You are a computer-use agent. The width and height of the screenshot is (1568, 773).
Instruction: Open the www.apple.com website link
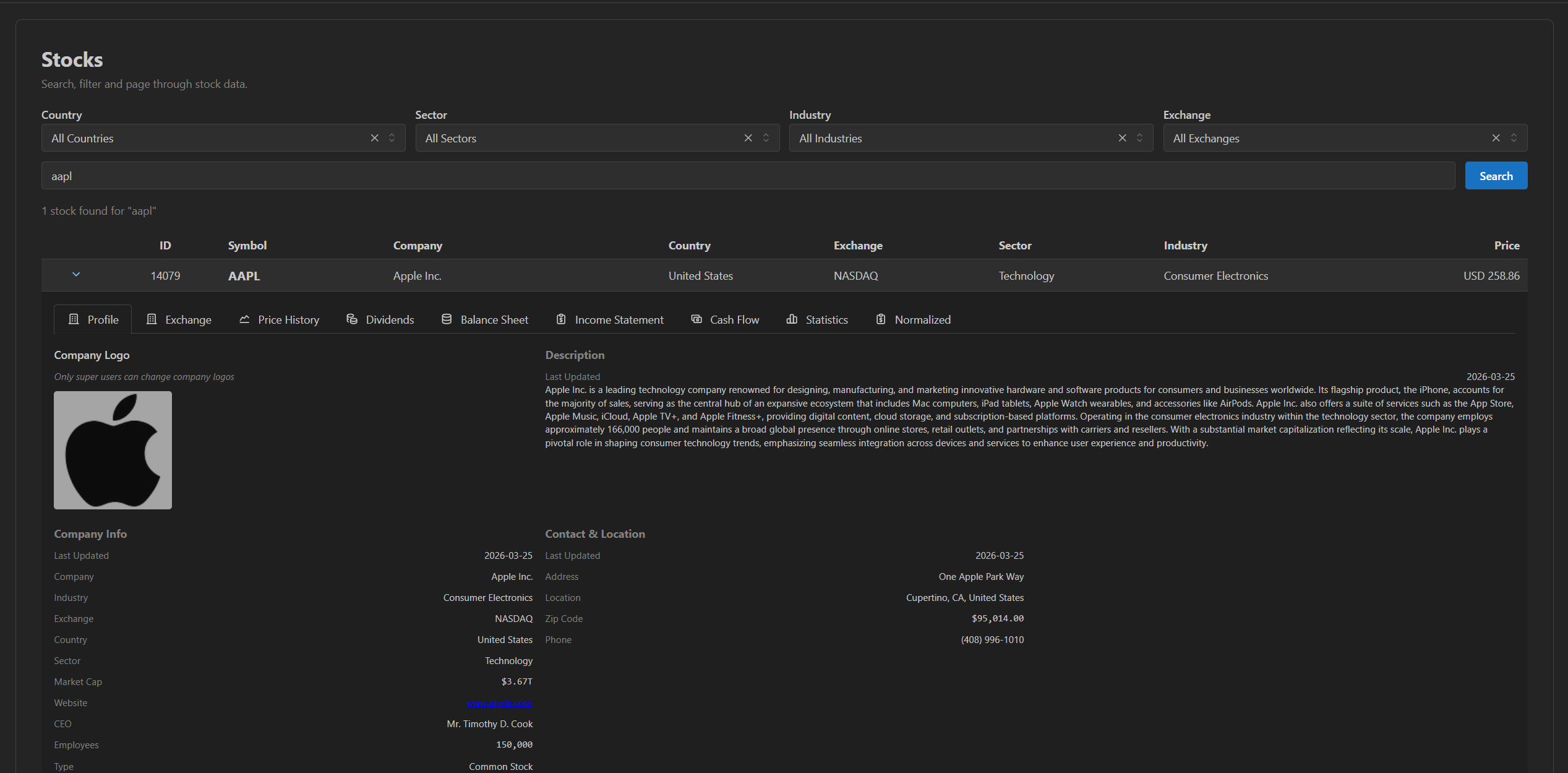[x=499, y=703]
